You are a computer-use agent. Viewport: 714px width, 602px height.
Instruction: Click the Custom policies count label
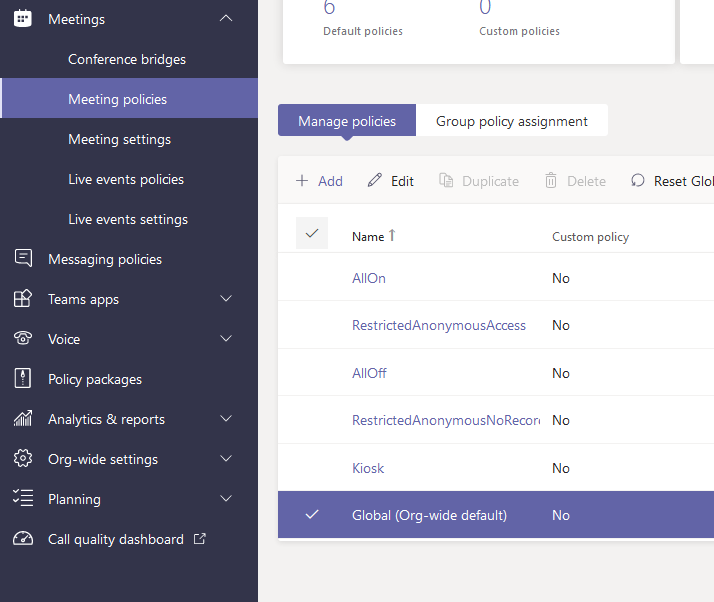520,31
